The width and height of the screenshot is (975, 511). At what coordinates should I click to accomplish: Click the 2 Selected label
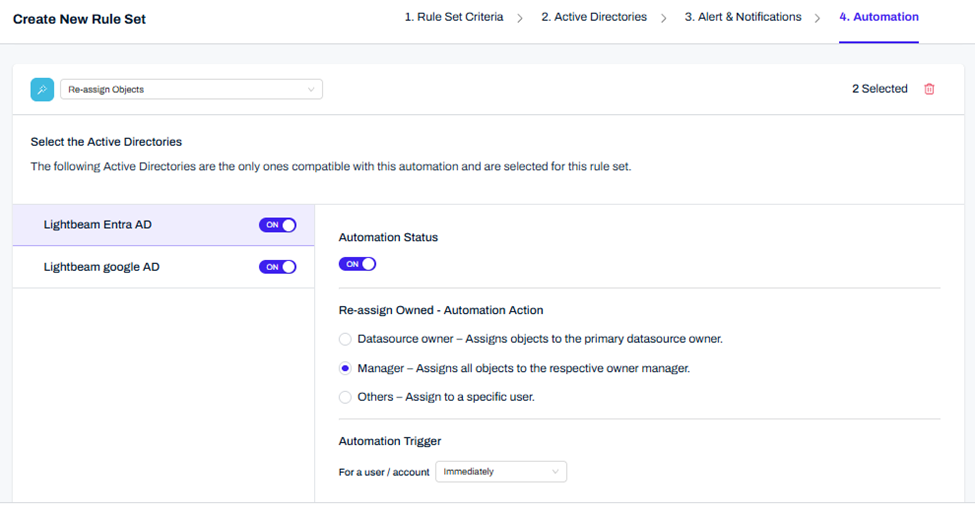click(879, 89)
